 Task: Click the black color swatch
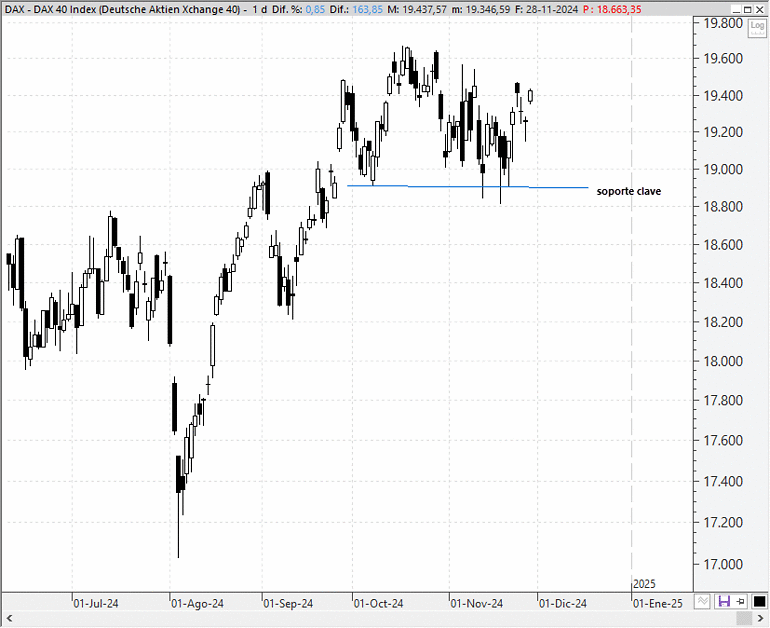tap(759, 601)
